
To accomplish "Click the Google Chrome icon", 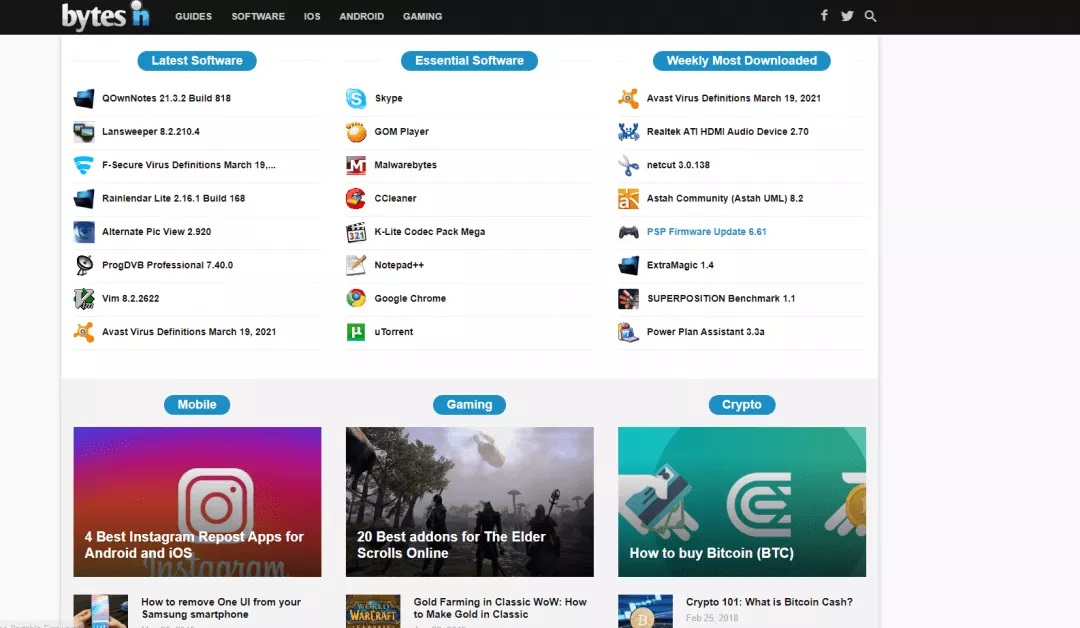I will tap(356, 298).
